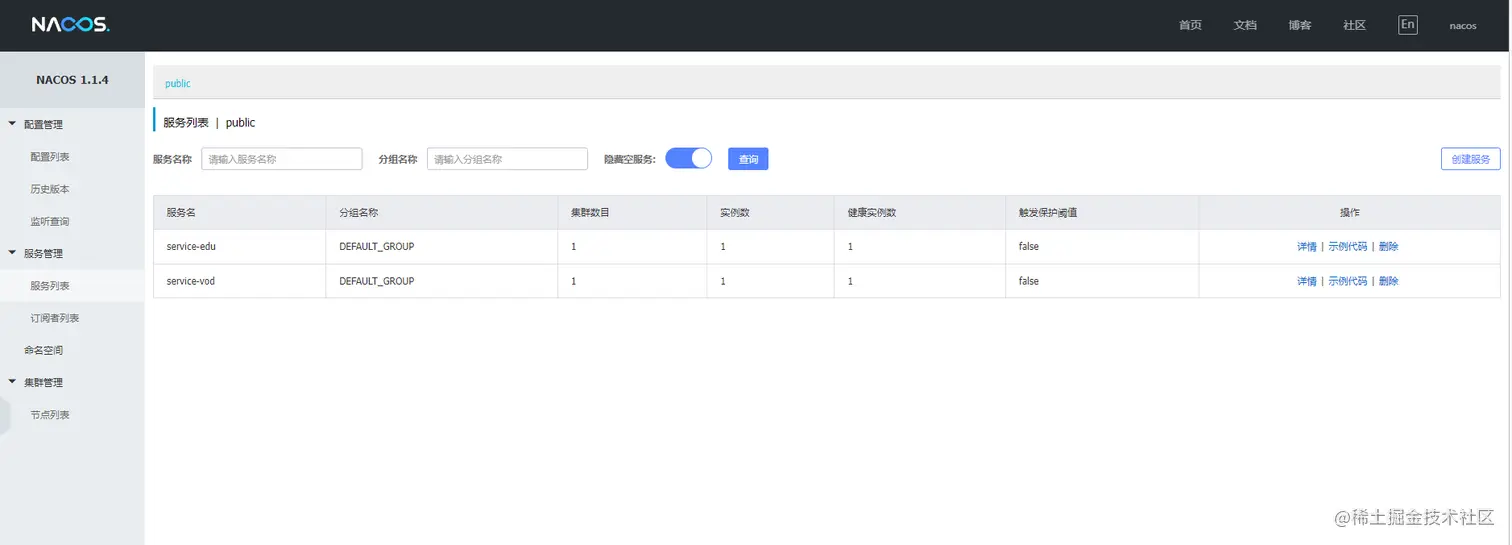Open 历史版本 in sidebar
This screenshot has width=1512, height=545.
tap(50, 189)
